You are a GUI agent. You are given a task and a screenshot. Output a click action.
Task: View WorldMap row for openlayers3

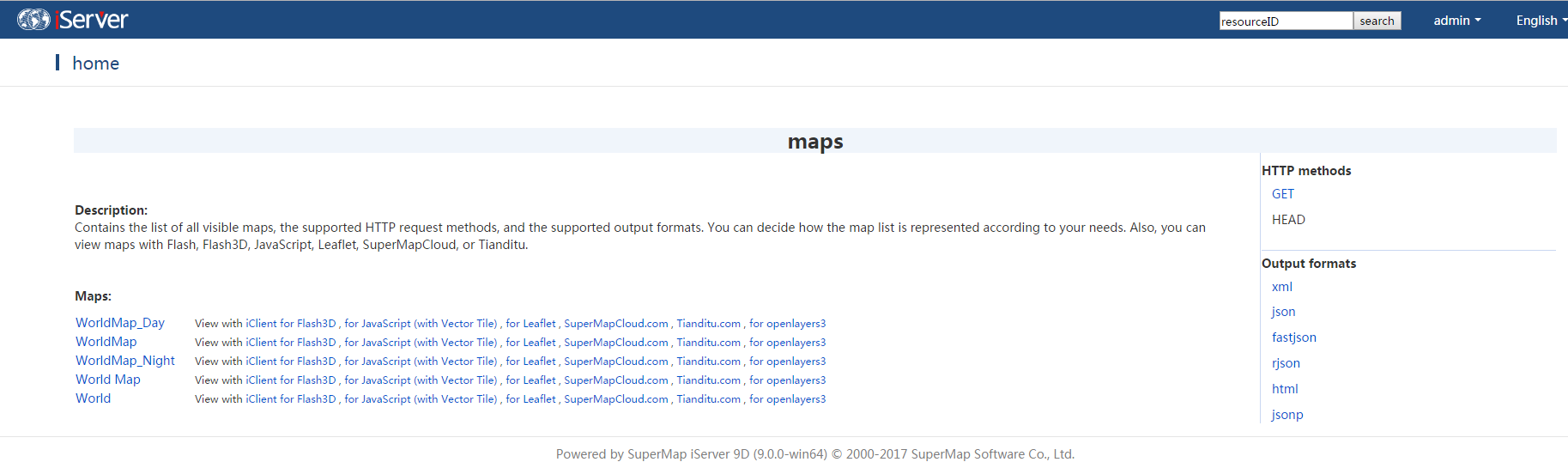(x=787, y=343)
